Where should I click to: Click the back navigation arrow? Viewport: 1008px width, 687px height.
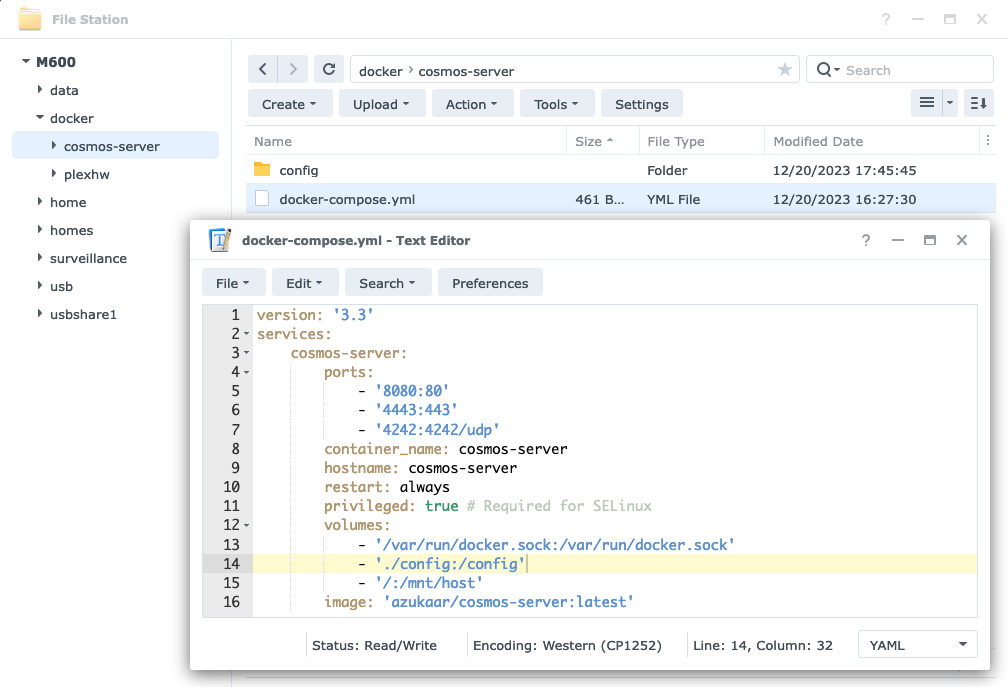(263, 70)
